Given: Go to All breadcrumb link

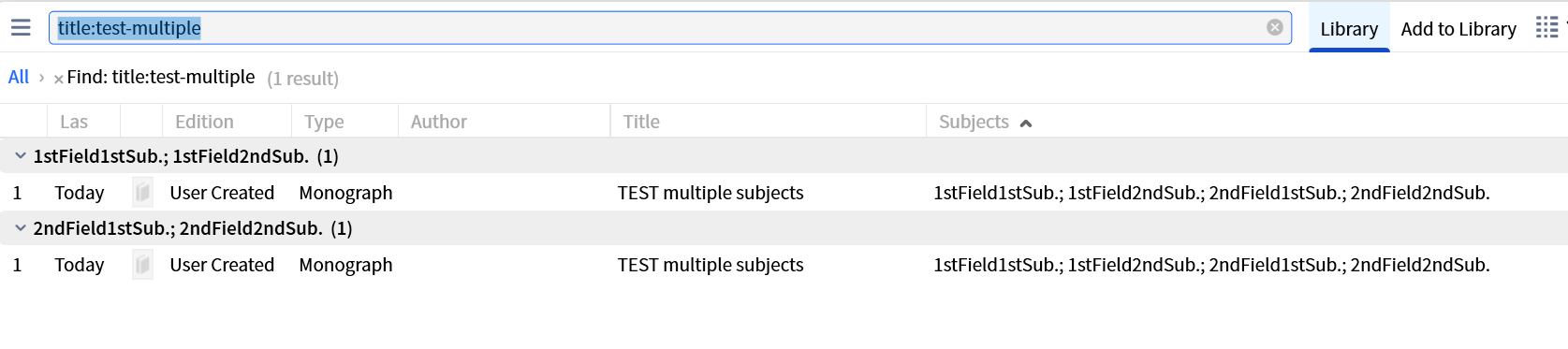Looking at the screenshot, I should (19, 77).
